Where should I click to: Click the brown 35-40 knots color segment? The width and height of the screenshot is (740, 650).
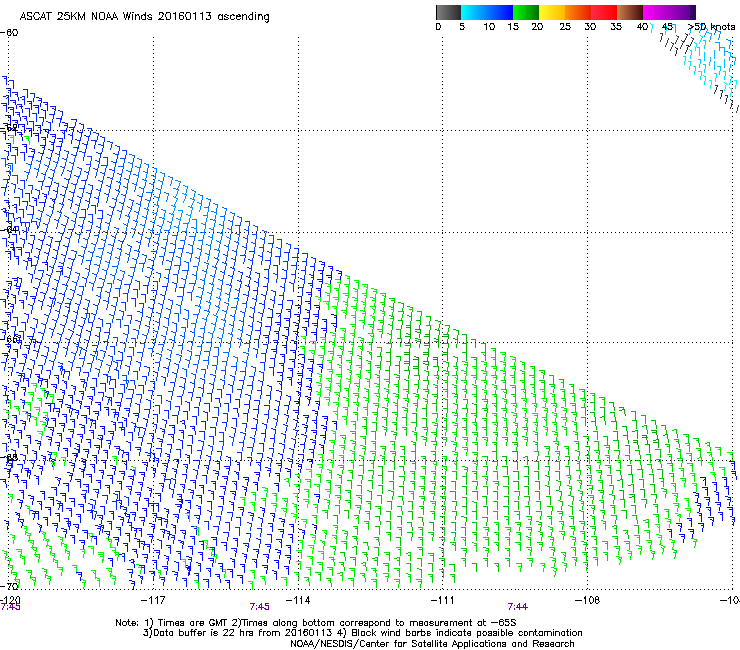630,12
